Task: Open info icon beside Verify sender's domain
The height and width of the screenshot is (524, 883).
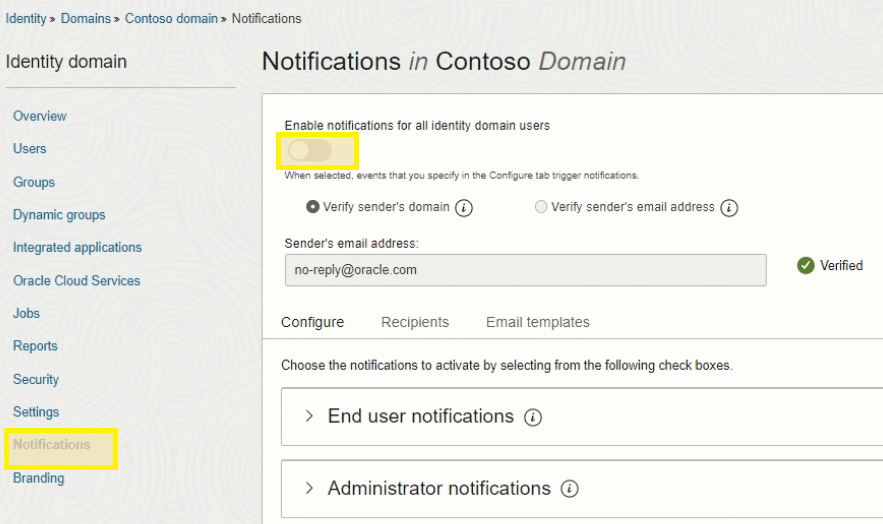Action: coord(463,208)
